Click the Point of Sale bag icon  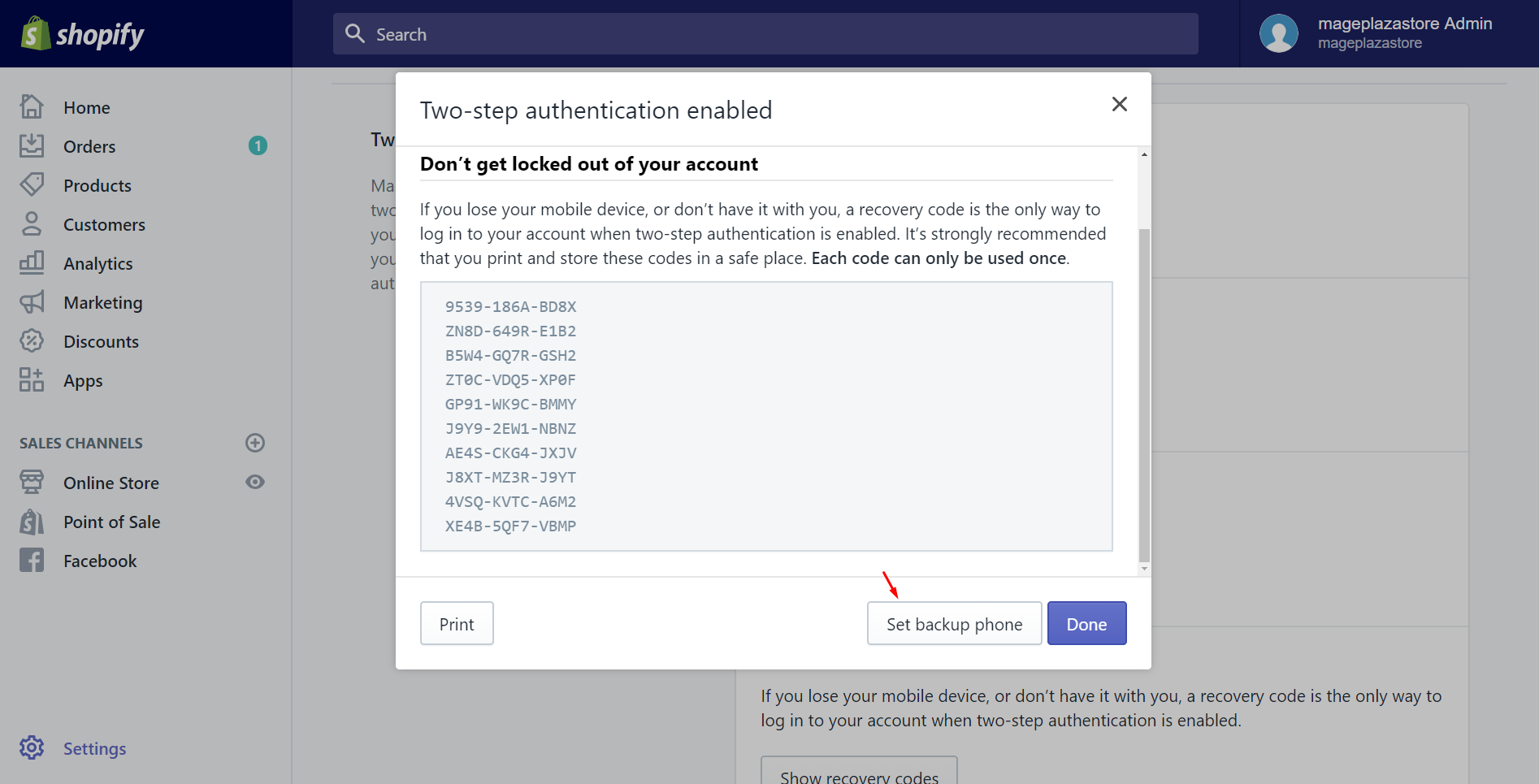(x=32, y=521)
